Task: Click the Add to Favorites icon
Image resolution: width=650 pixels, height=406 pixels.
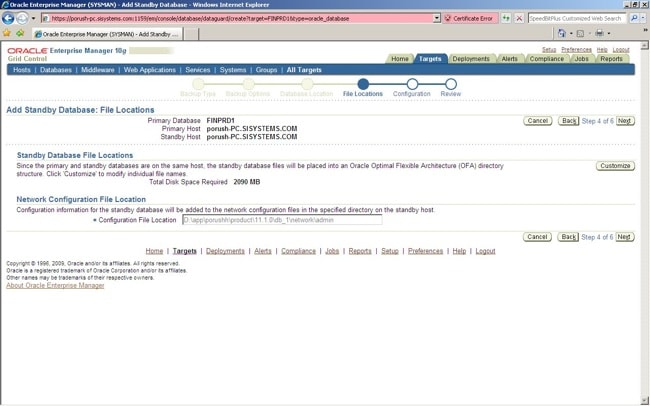Action: [19, 33]
